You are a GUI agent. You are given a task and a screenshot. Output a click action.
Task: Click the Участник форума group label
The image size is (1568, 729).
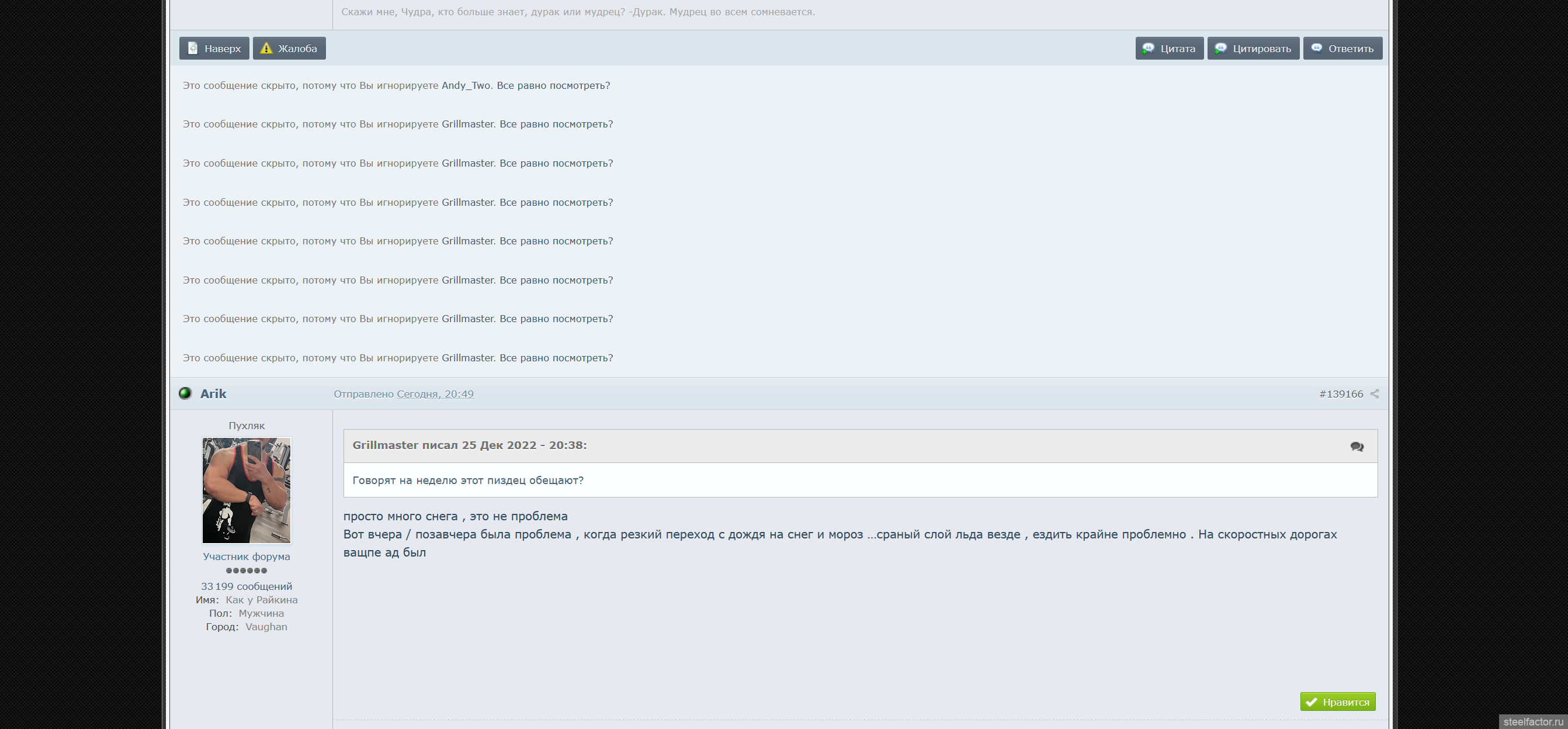coord(247,556)
